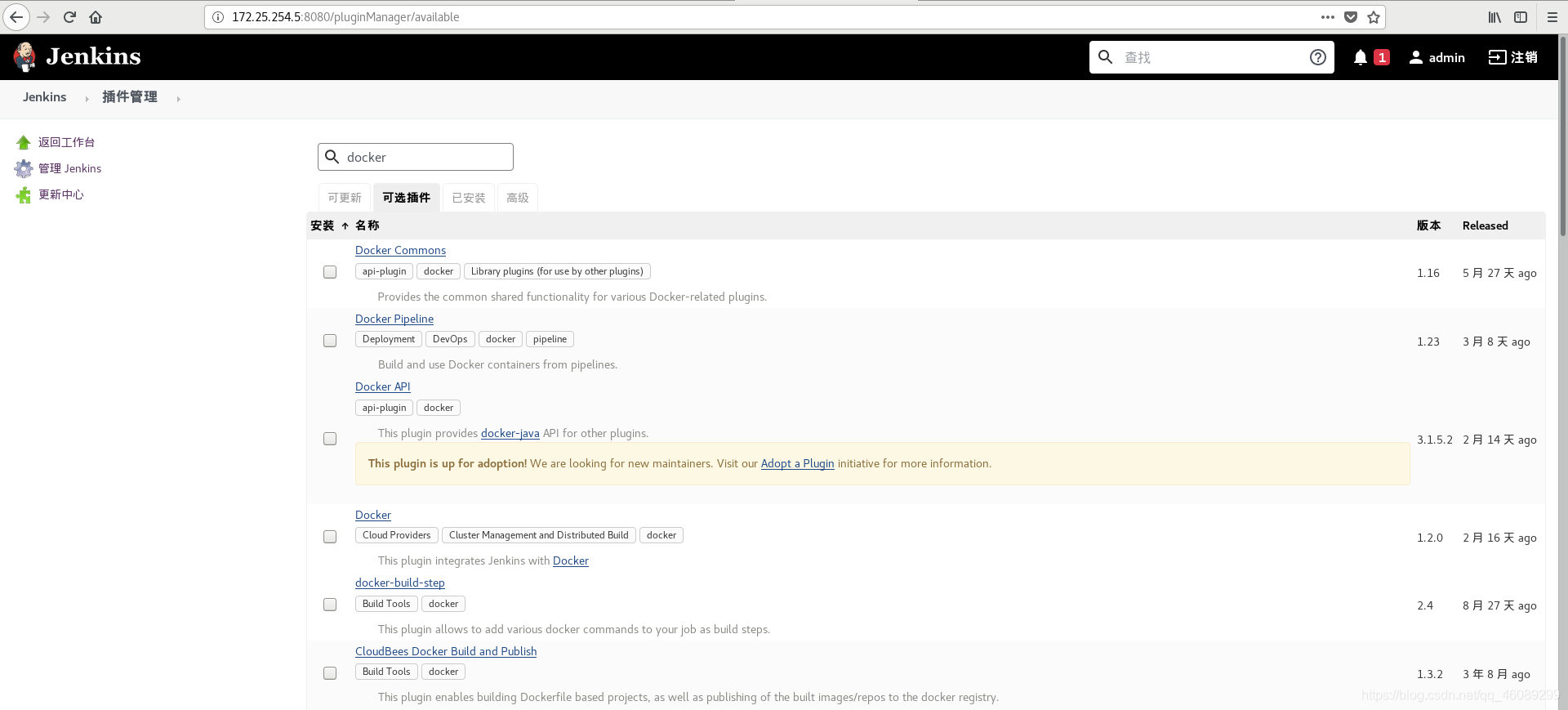
Task: Tick CloudBees Docker Build and Publish checkbox
Action: coord(330,673)
